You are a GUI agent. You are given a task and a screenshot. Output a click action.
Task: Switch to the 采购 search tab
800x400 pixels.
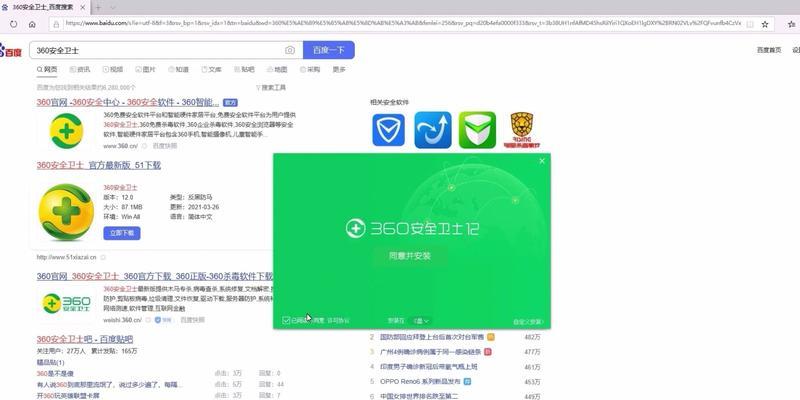tap(310, 69)
